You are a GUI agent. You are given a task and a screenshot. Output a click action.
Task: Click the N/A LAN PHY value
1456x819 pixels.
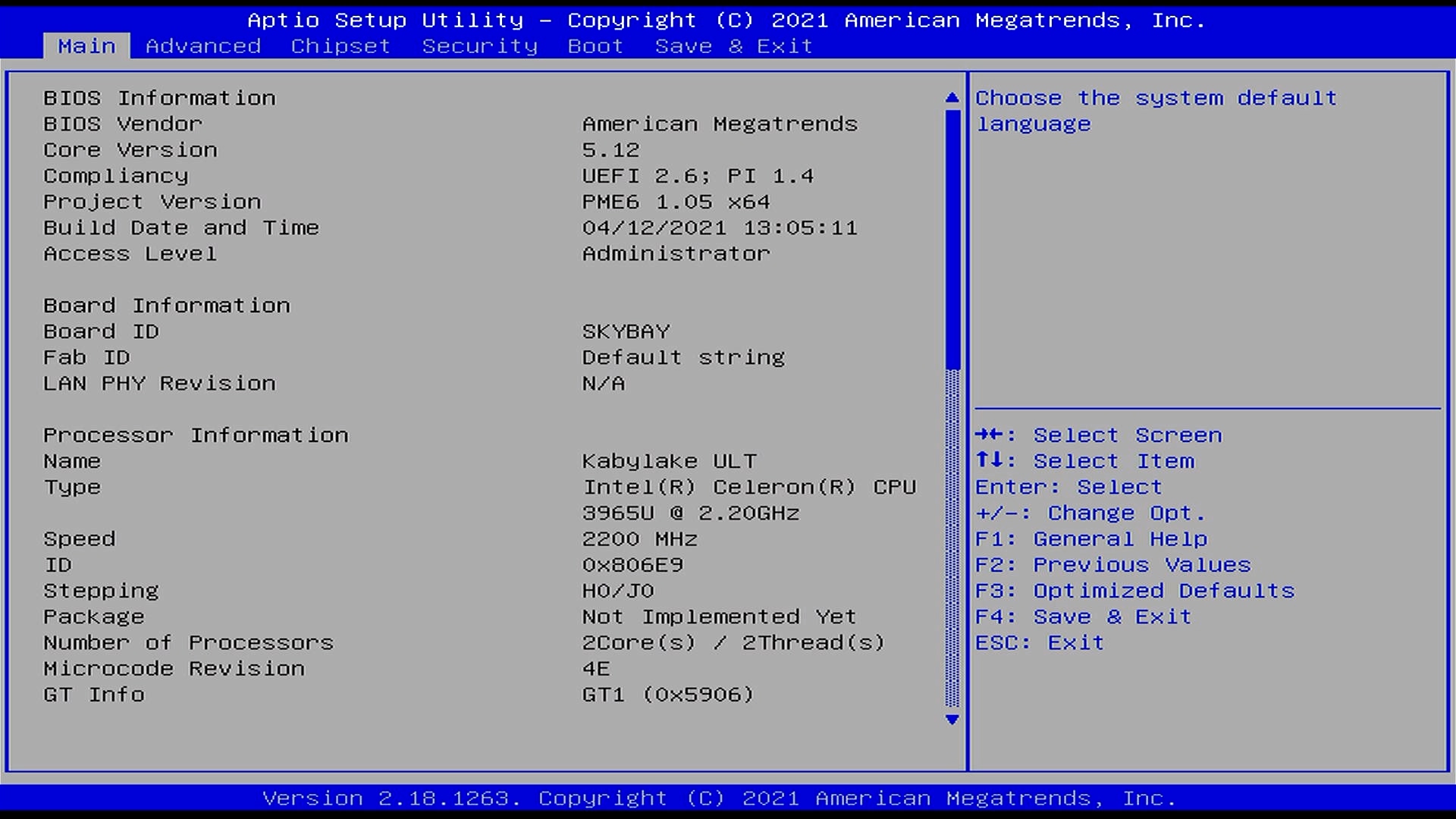click(604, 383)
